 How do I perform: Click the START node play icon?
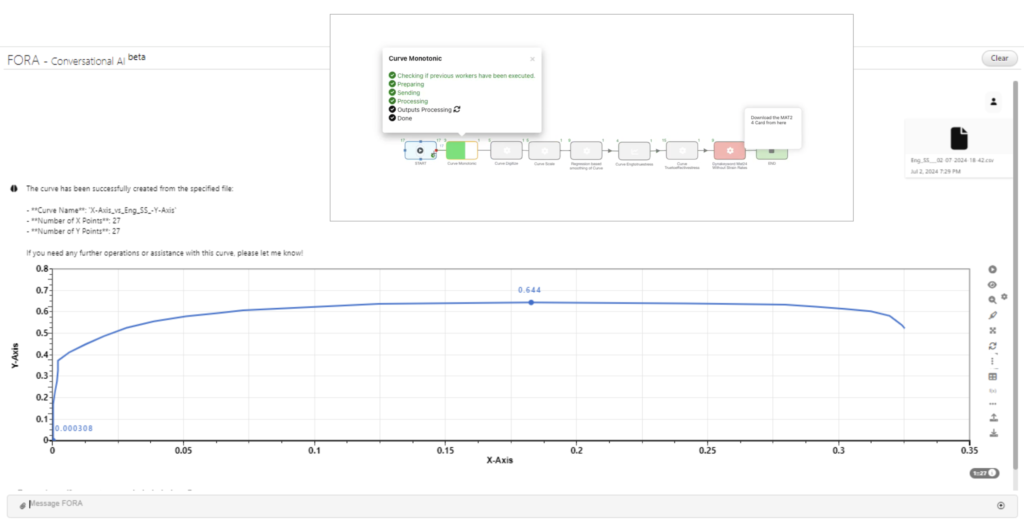[x=420, y=151]
